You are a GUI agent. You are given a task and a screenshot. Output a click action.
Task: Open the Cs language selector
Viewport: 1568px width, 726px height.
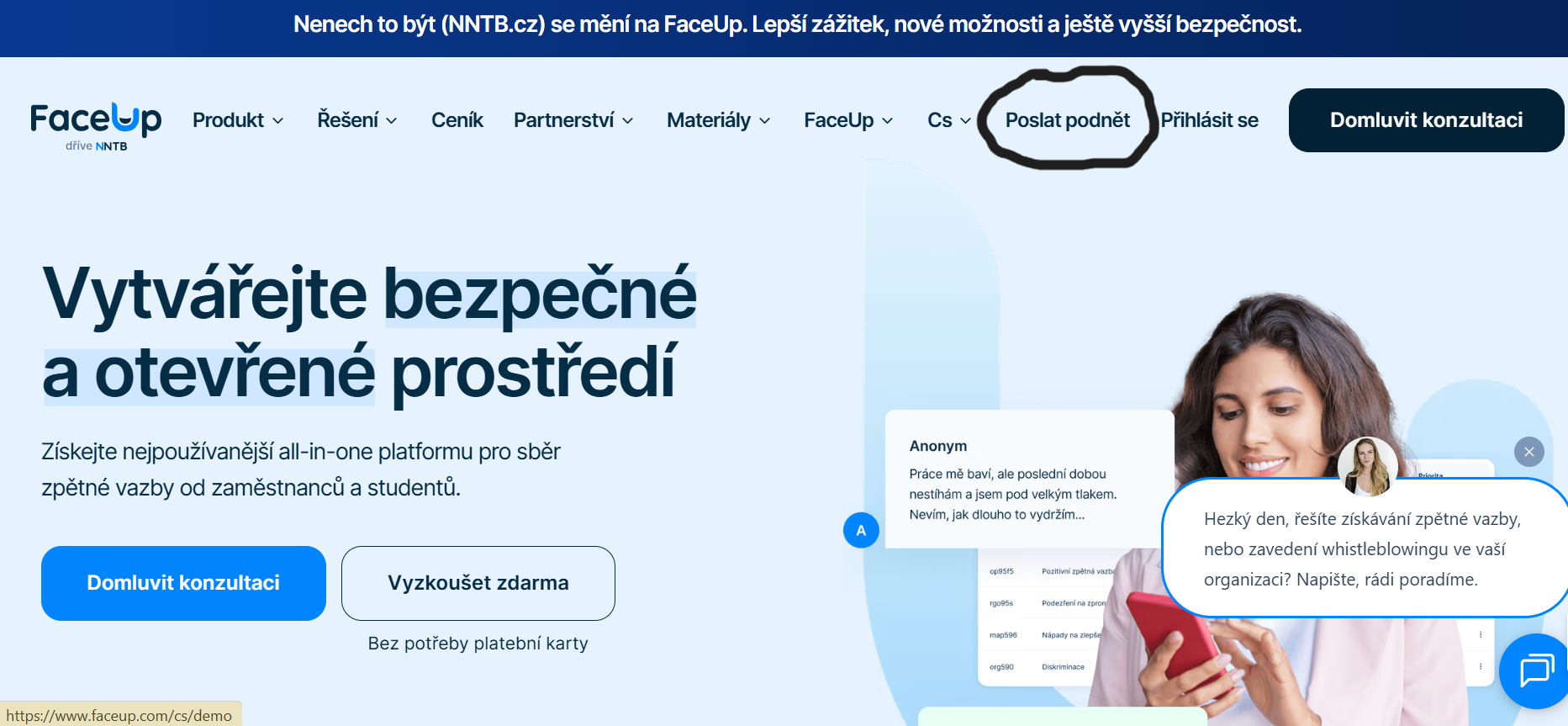[x=948, y=120]
